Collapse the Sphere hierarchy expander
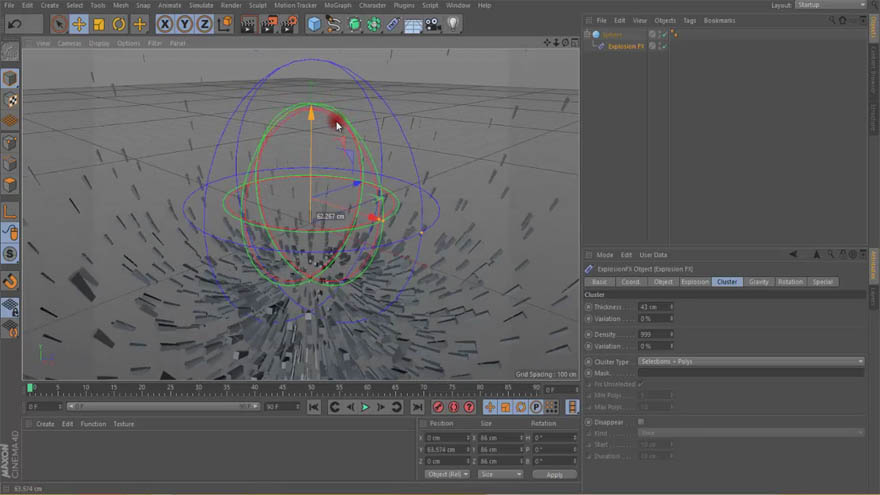 pos(587,35)
